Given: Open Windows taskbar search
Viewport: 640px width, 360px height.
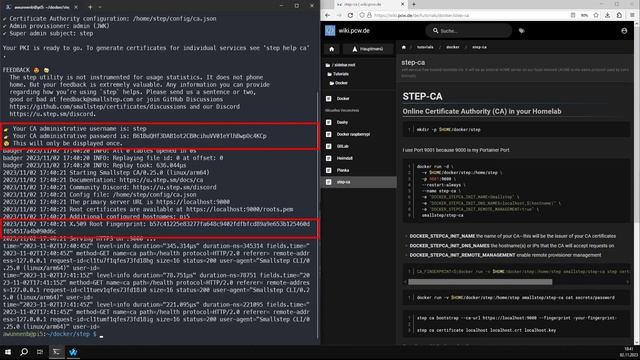Looking at the screenshot, I should pyautogui.click(x=24, y=352).
